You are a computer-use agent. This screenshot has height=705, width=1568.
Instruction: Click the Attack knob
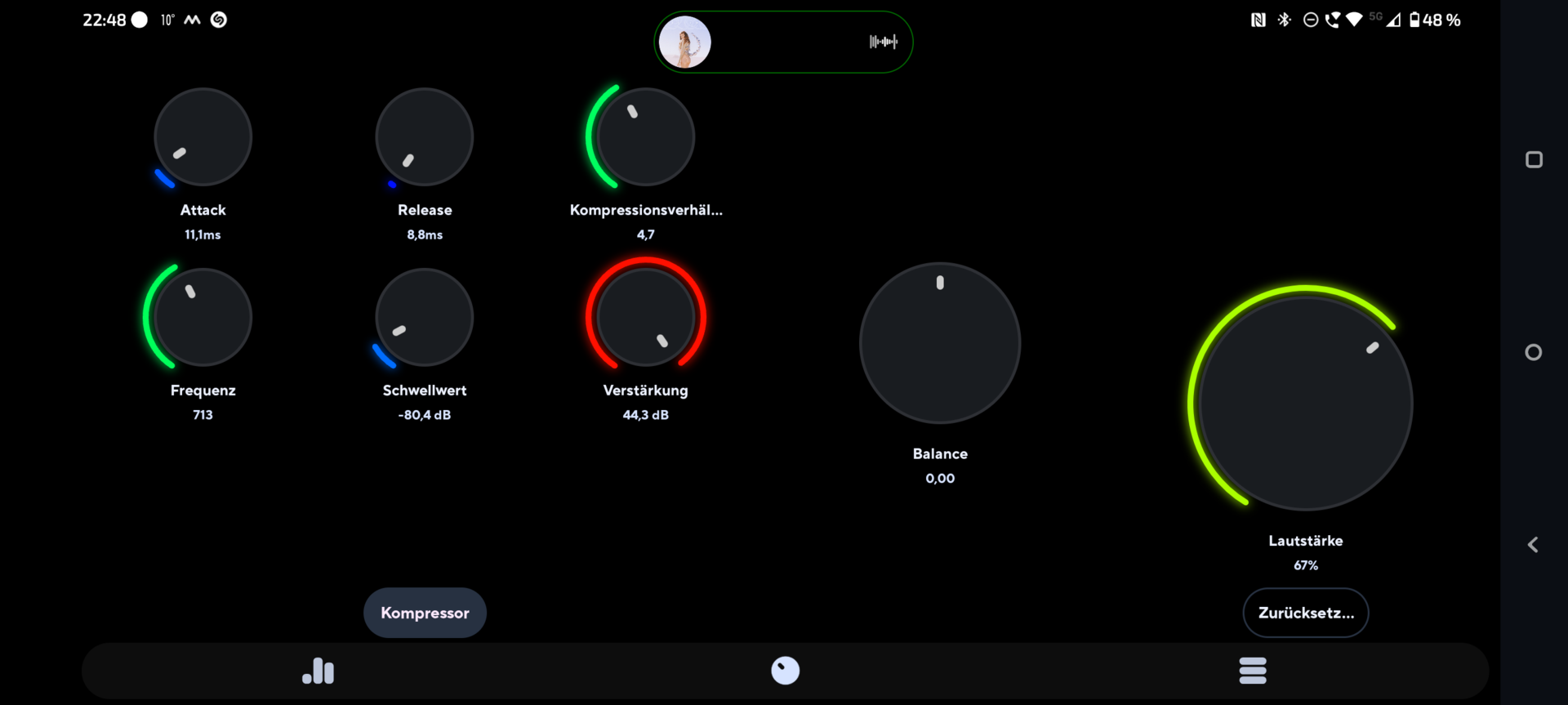(x=203, y=137)
